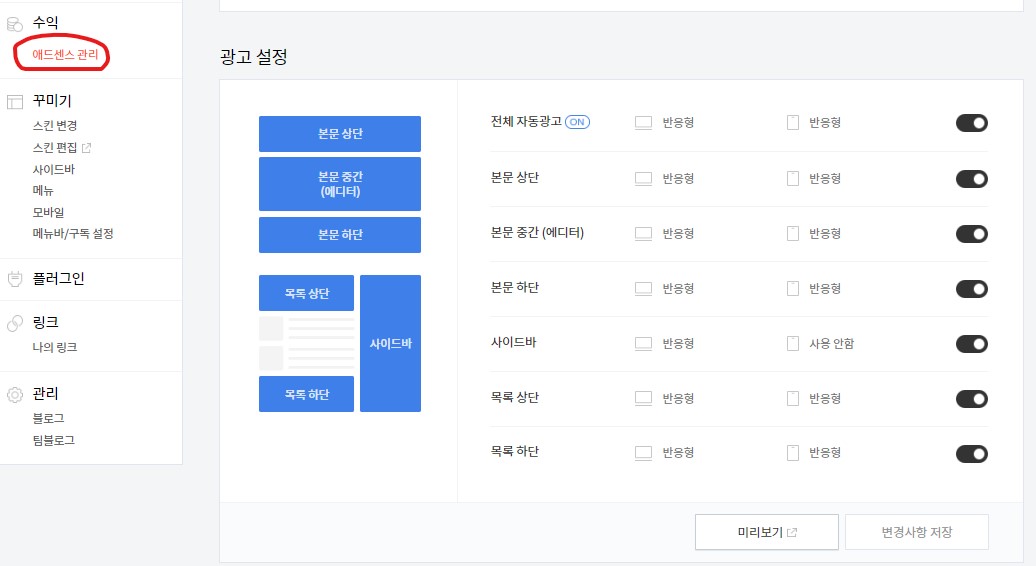Image resolution: width=1036 pixels, height=566 pixels.
Task: Click the 플러그인 plug icon
Action: pyautogui.click(x=15, y=279)
